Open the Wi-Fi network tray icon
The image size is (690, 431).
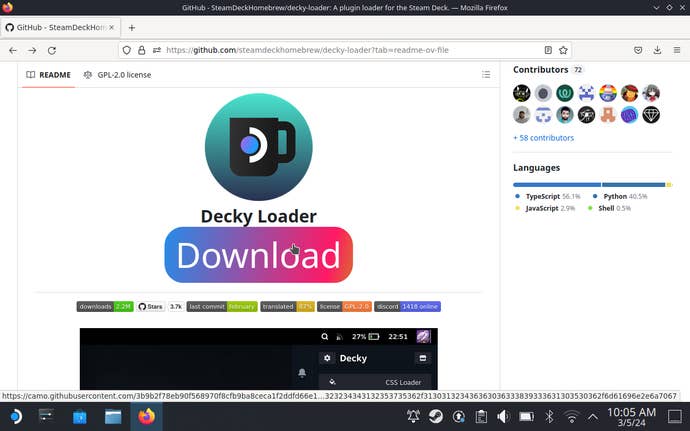(572, 416)
